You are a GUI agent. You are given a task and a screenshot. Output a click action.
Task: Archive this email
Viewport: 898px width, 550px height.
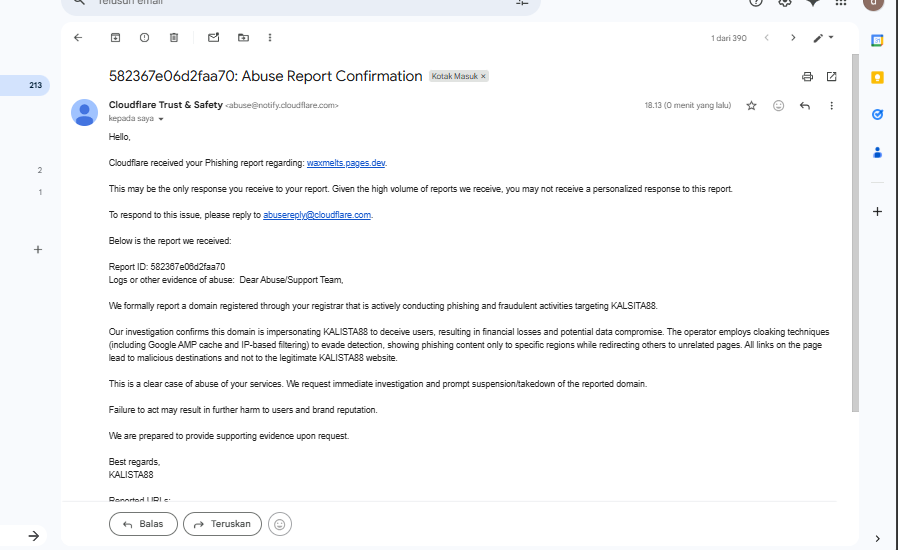point(115,38)
